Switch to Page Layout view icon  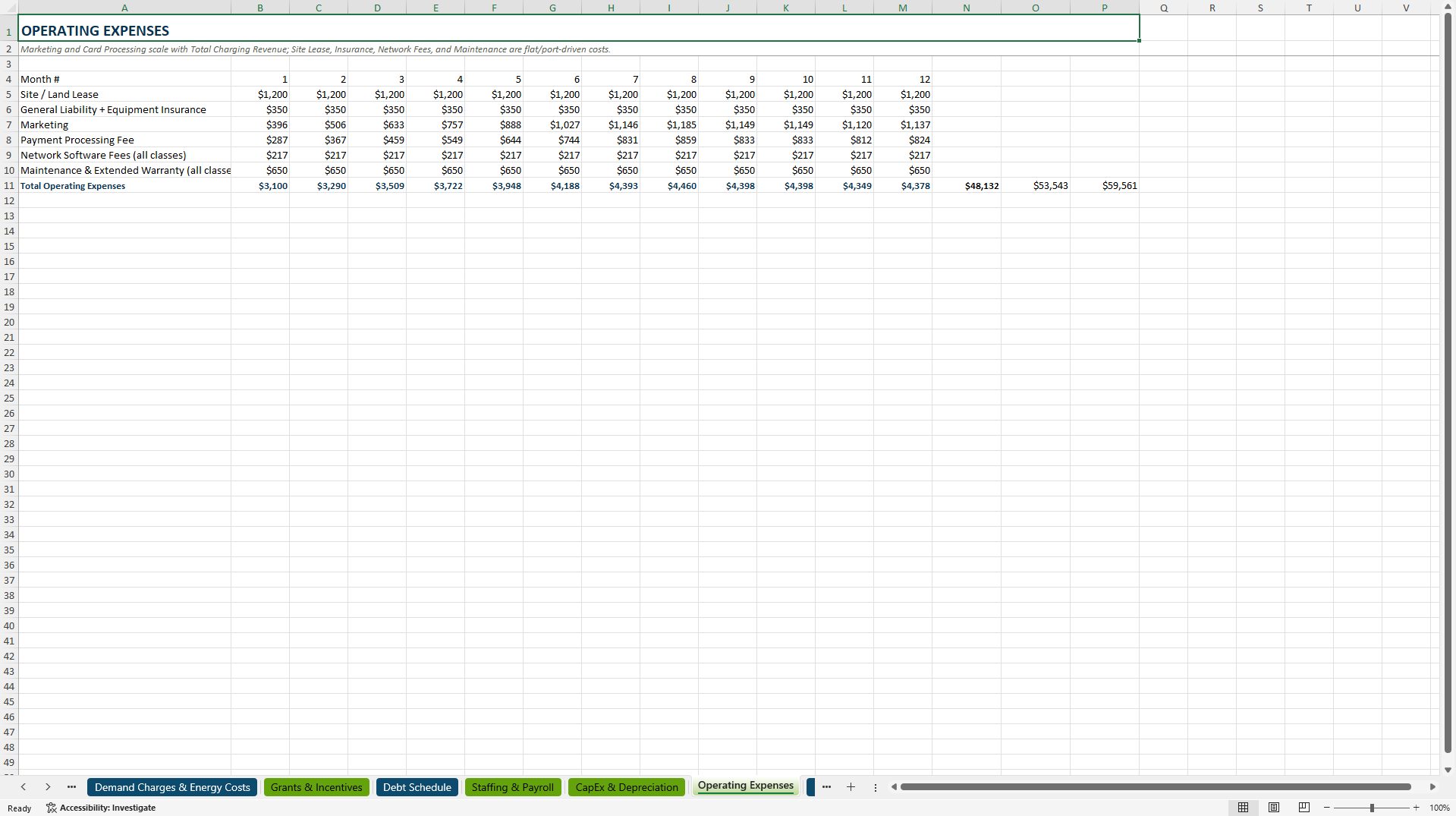tap(1274, 808)
